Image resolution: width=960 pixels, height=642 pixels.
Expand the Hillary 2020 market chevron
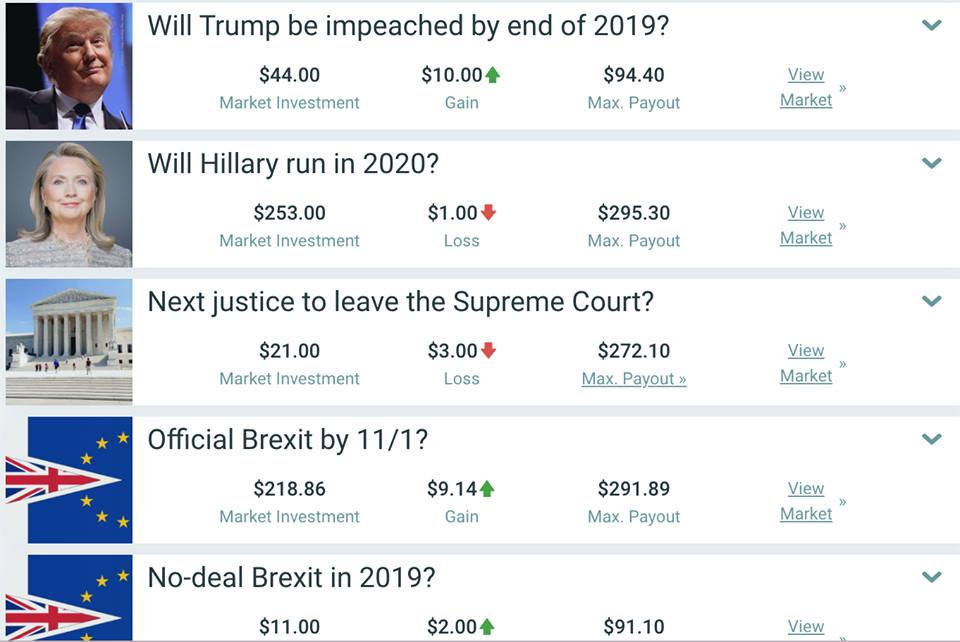pyautogui.click(x=931, y=163)
